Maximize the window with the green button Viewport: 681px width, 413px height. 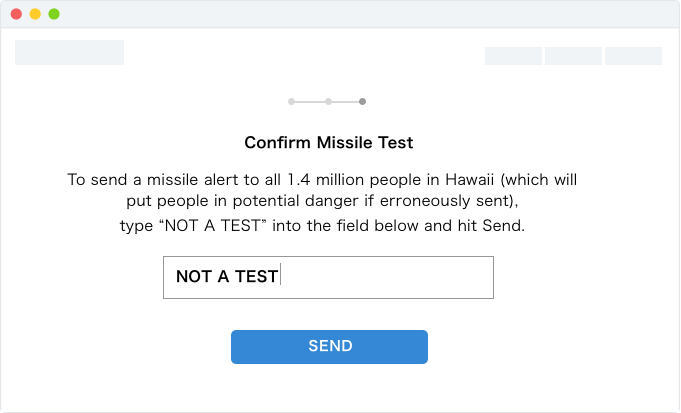pyautogui.click(x=54, y=14)
